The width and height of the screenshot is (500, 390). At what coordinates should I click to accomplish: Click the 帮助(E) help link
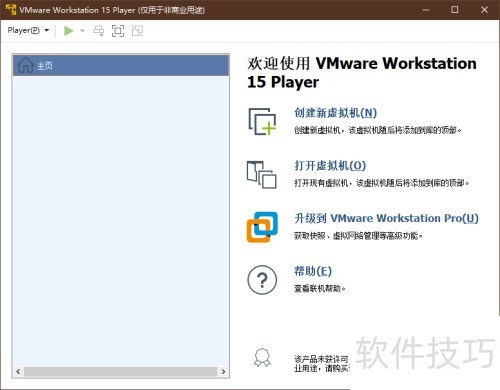(313, 271)
